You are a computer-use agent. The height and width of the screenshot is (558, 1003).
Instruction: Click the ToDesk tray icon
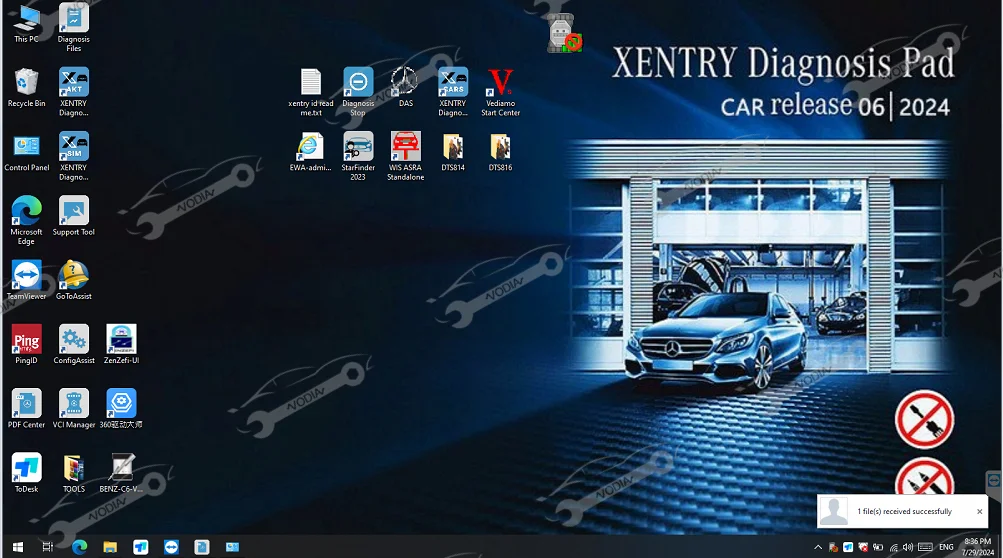[x=848, y=547]
